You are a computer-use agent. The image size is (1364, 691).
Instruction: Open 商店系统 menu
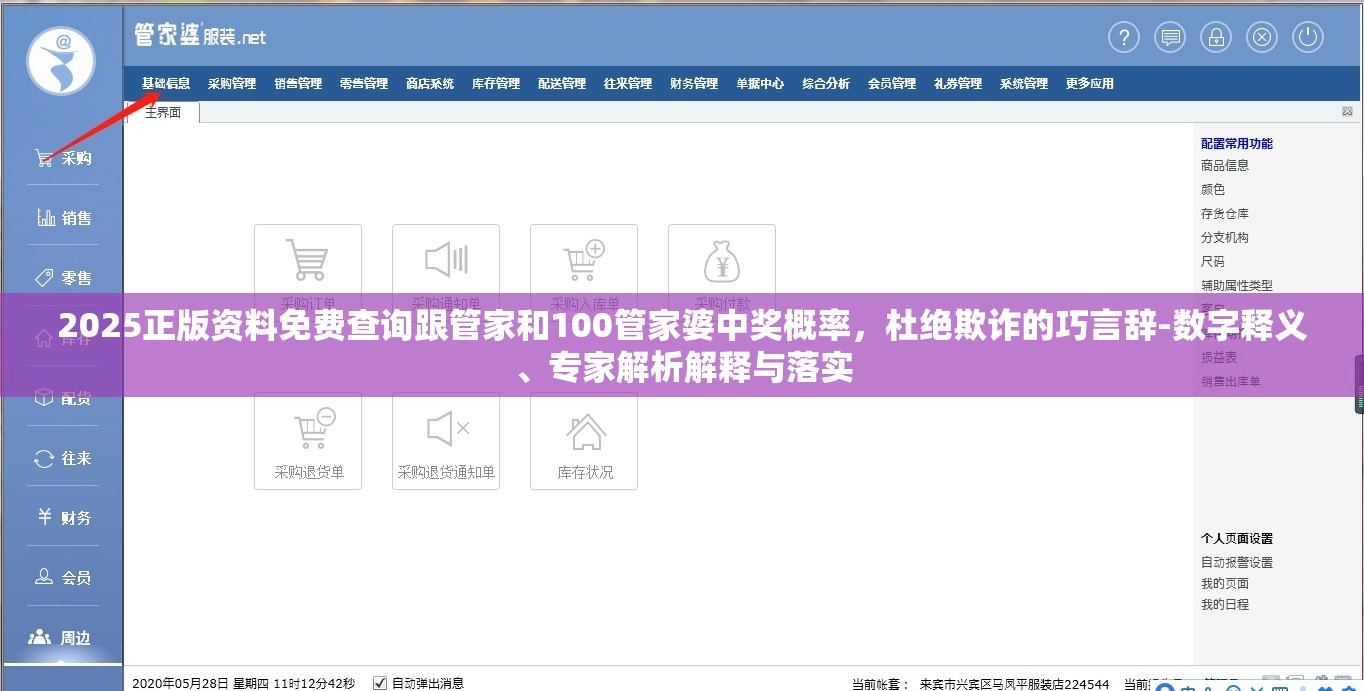[430, 84]
